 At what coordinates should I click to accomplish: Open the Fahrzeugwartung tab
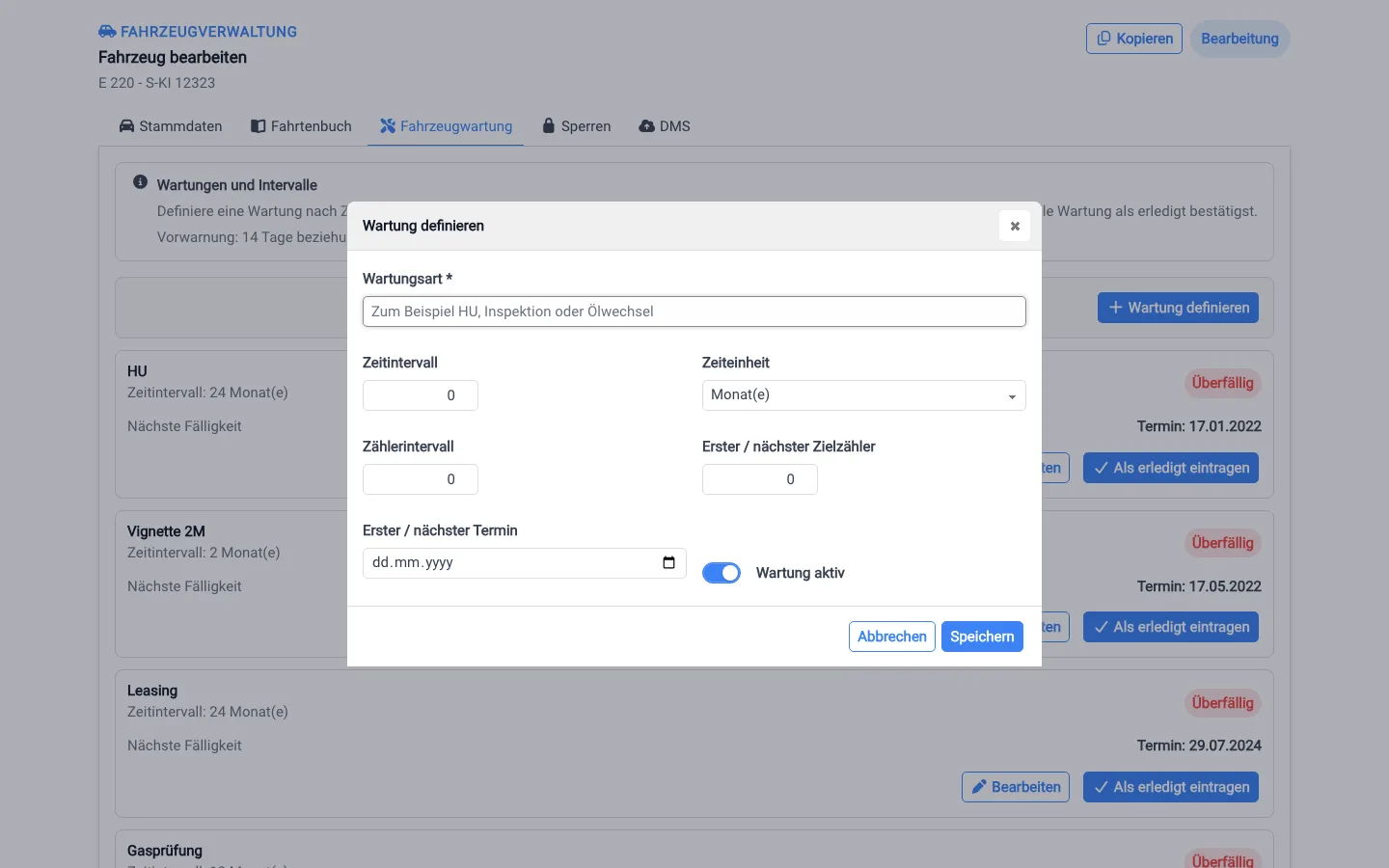(446, 126)
